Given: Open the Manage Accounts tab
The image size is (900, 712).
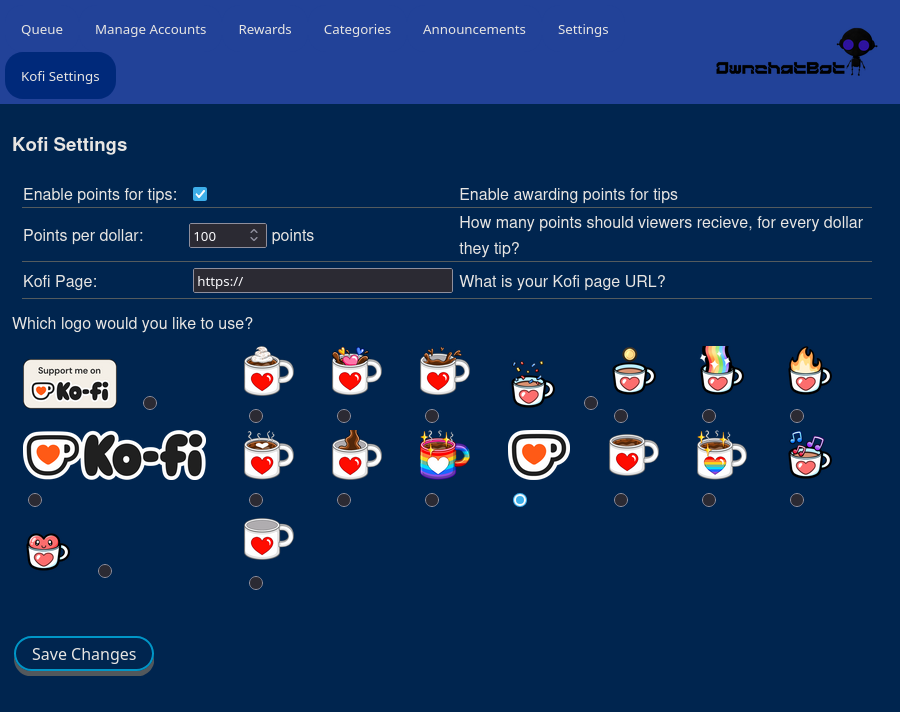Looking at the screenshot, I should 150,29.
